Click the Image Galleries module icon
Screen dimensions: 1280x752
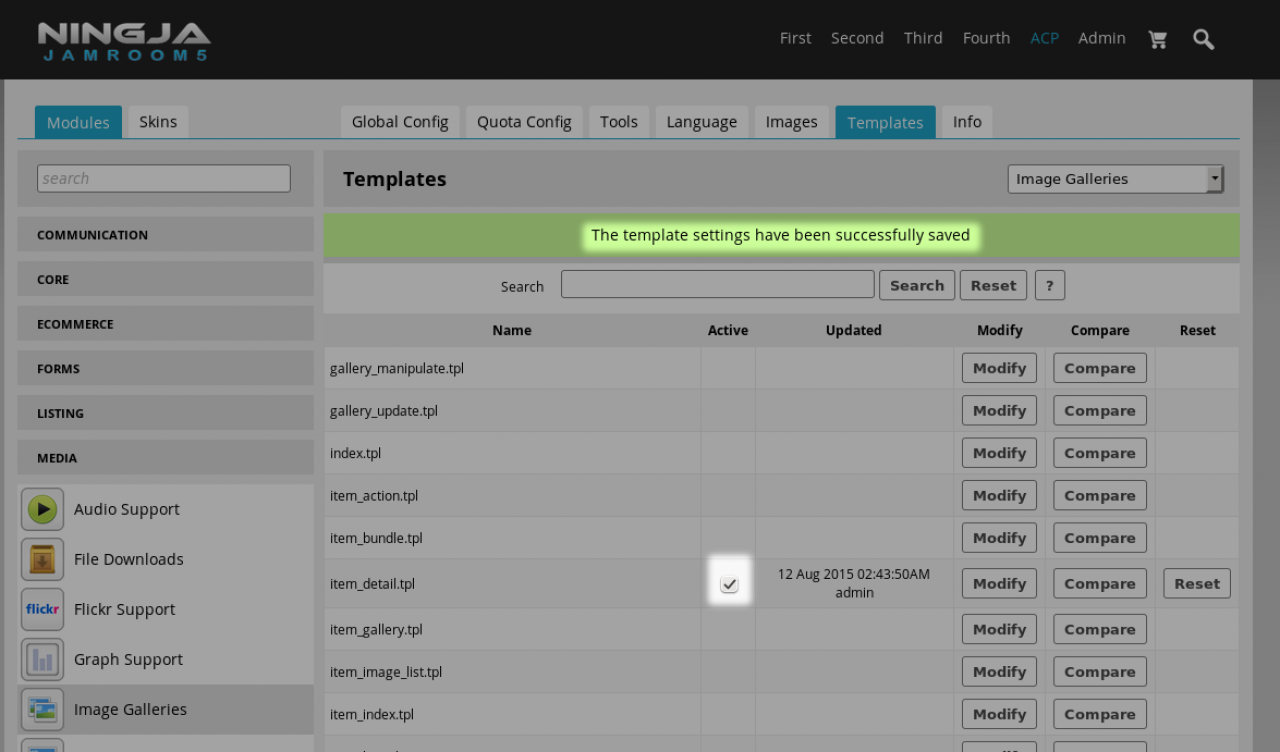coord(42,709)
